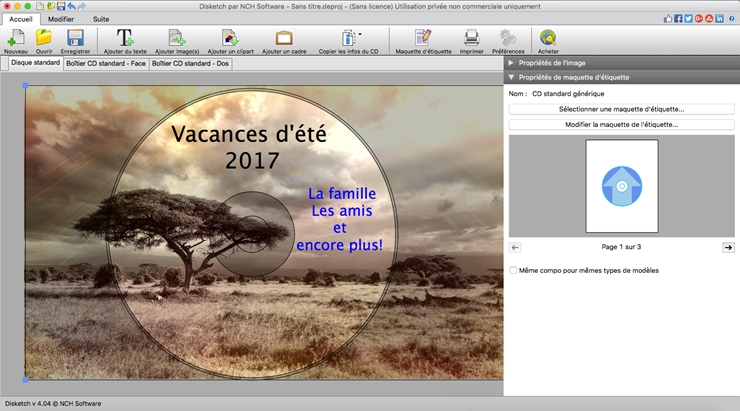Screen dimensions: 740x411
Task: Save using the Enregistrer toolbar icon
Action: (x=74, y=38)
